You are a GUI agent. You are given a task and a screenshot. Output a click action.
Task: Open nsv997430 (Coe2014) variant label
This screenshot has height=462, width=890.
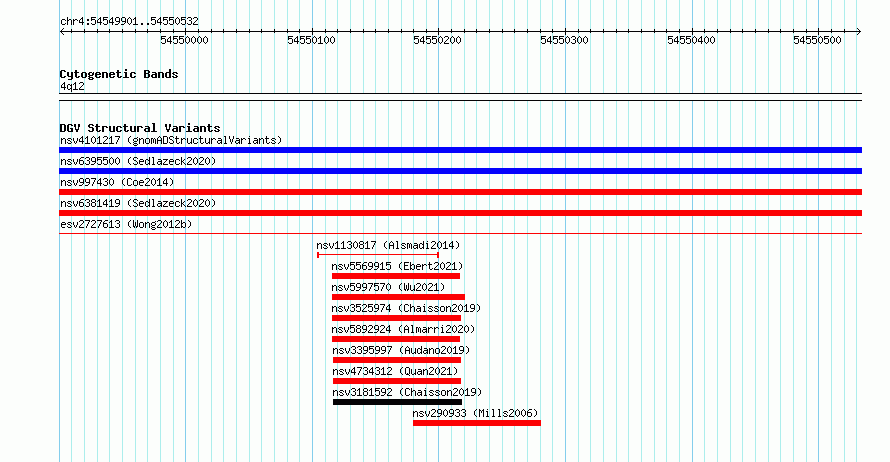coord(117,182)
